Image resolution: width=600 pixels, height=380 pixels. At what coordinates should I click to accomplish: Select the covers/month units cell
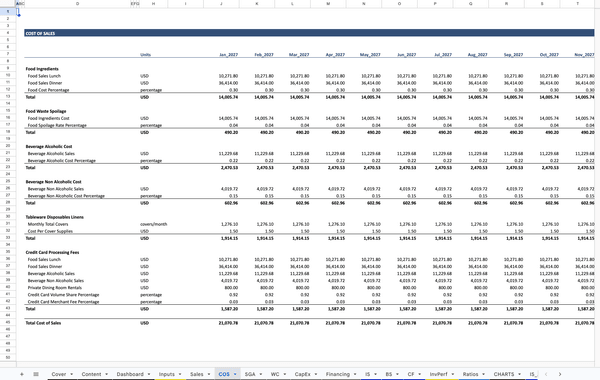tap(153, 224)
